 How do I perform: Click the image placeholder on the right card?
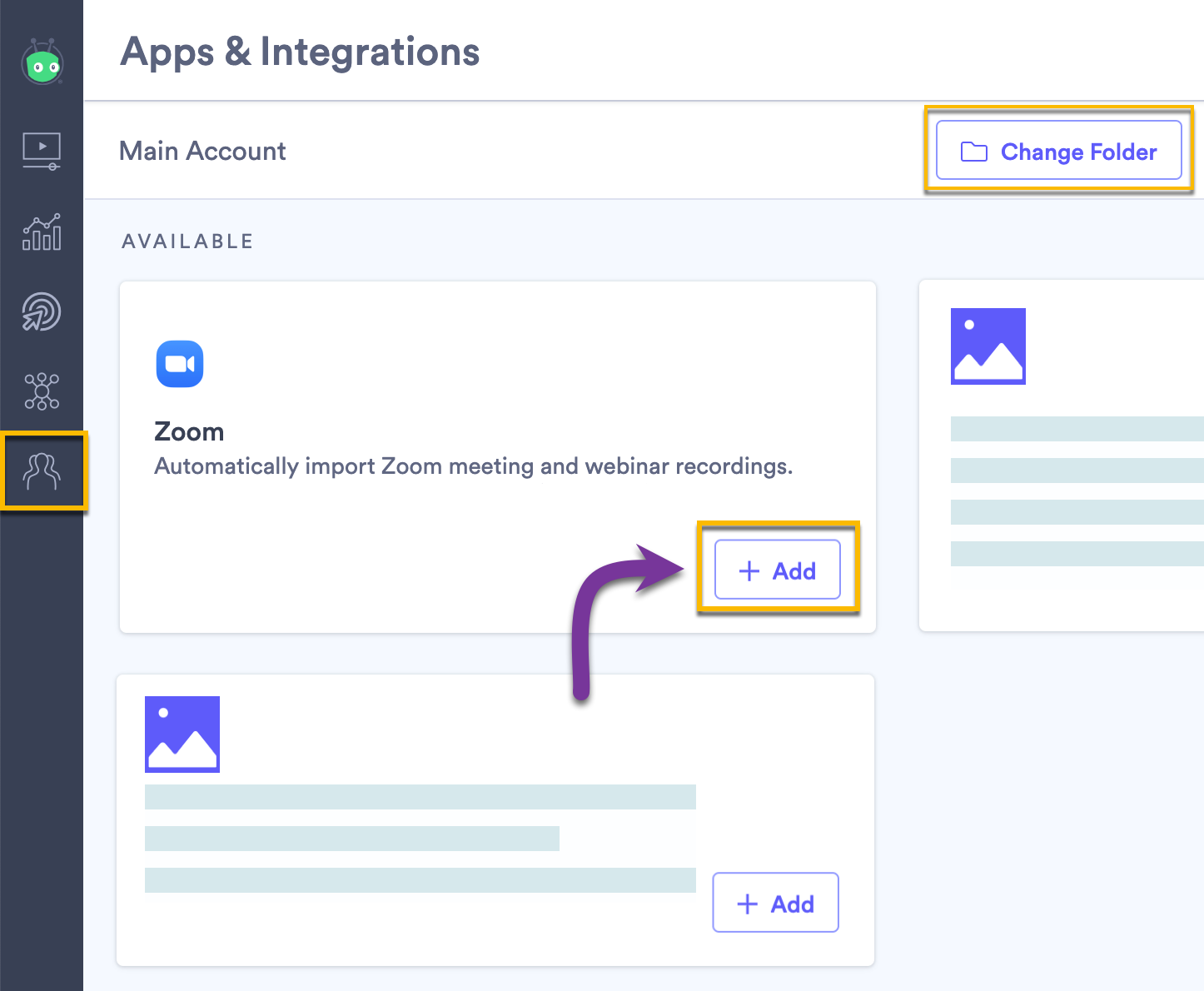click(988, 346)
